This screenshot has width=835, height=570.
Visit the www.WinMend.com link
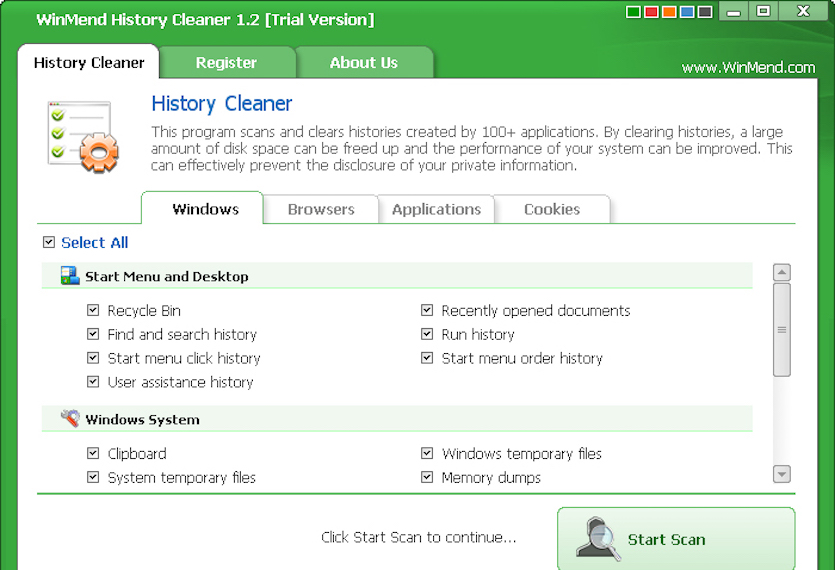pos(748,68)
